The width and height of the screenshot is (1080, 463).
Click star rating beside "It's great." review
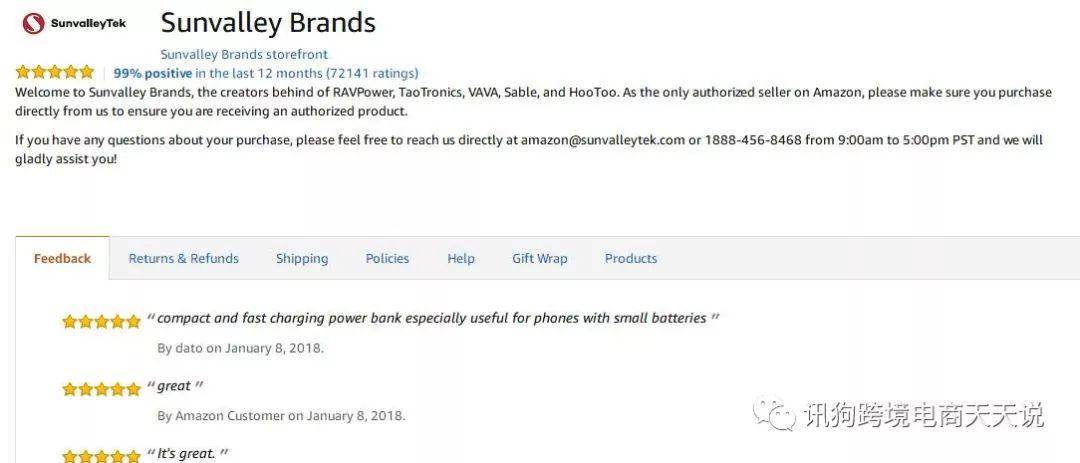pos(101,455)
